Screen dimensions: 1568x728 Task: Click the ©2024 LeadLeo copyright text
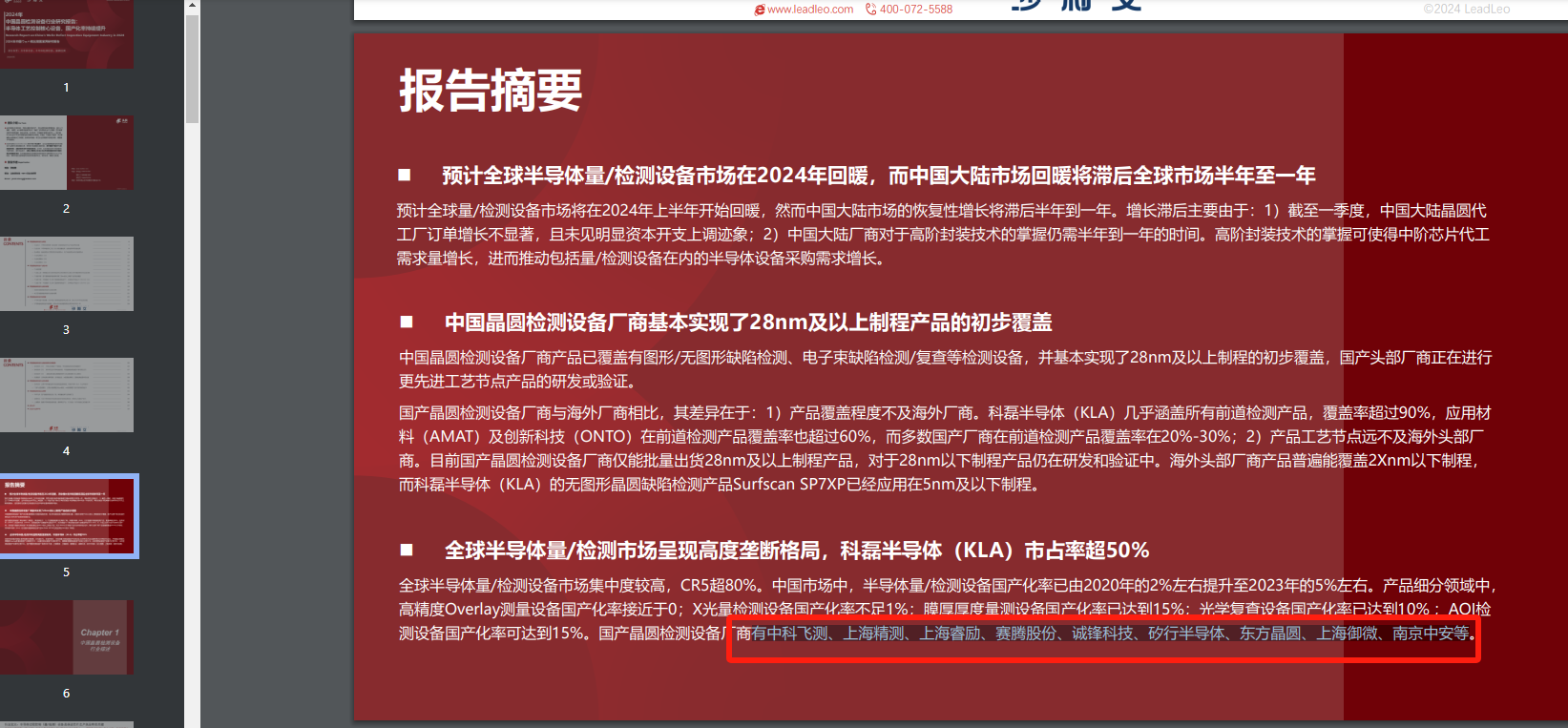click(x=1467, y=10)
